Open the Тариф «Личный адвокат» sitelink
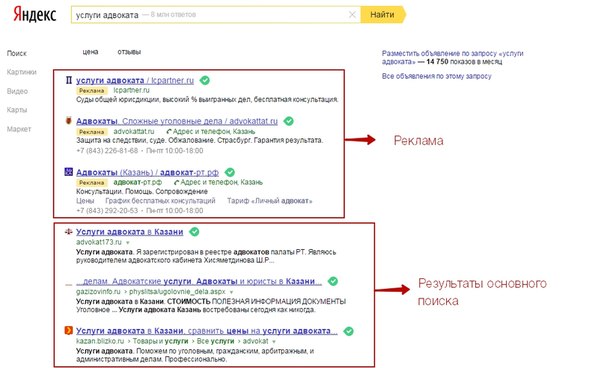This screenshot has width=604, height=368. click(x=269, y=201)
